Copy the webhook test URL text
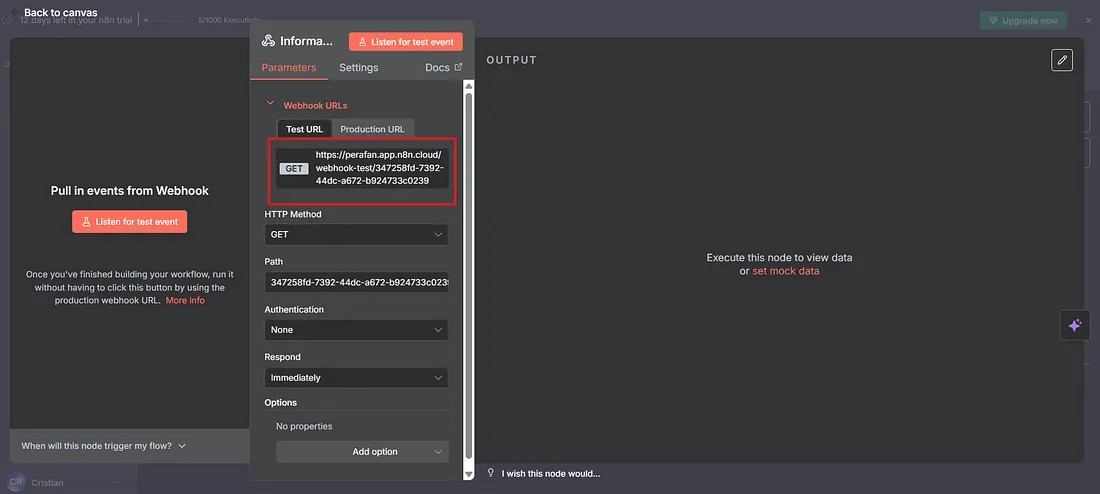1100x494 pixels. (380, 168)
